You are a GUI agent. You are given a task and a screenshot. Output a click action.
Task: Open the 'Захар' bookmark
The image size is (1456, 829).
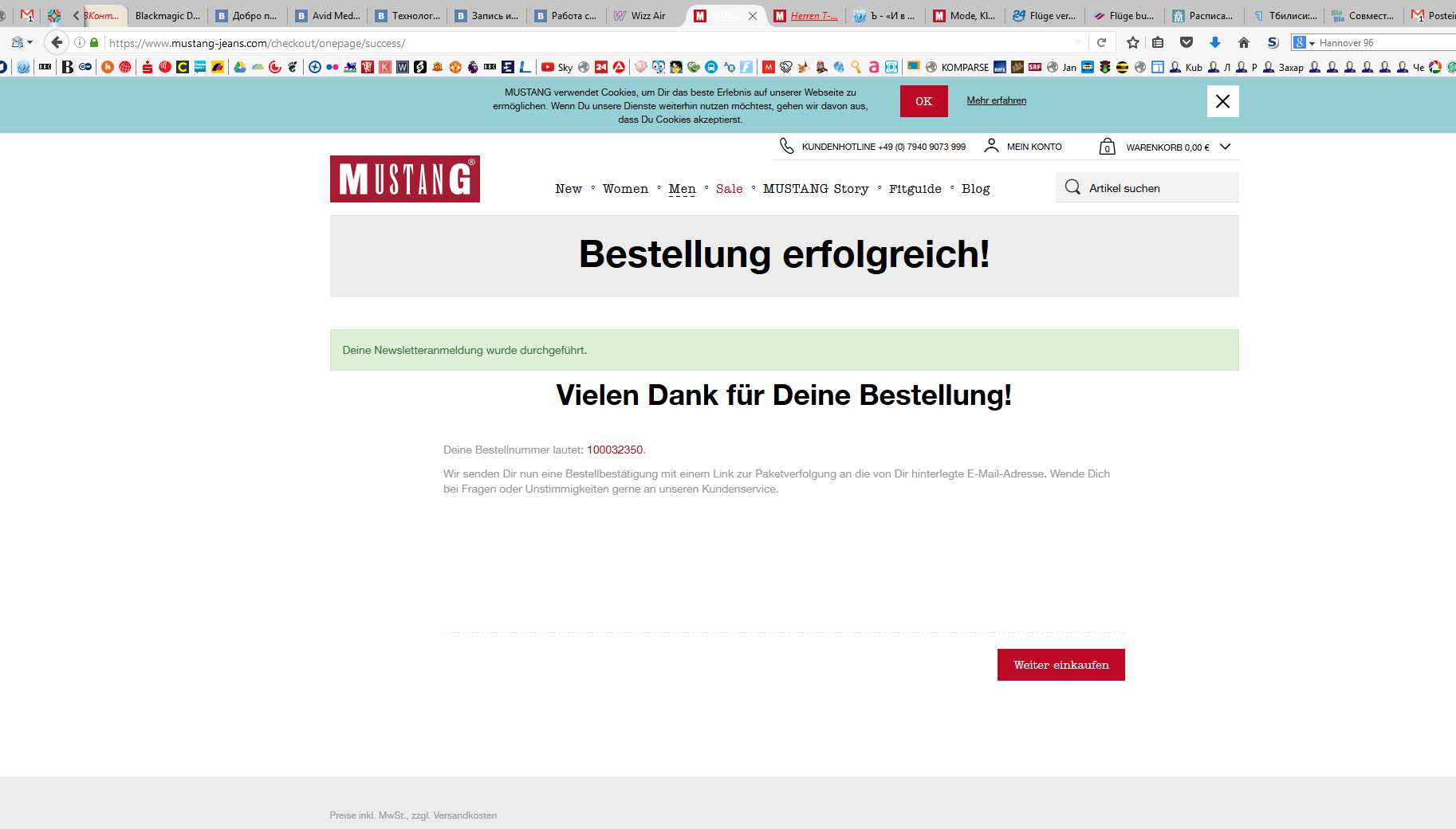click(1283, 67)
